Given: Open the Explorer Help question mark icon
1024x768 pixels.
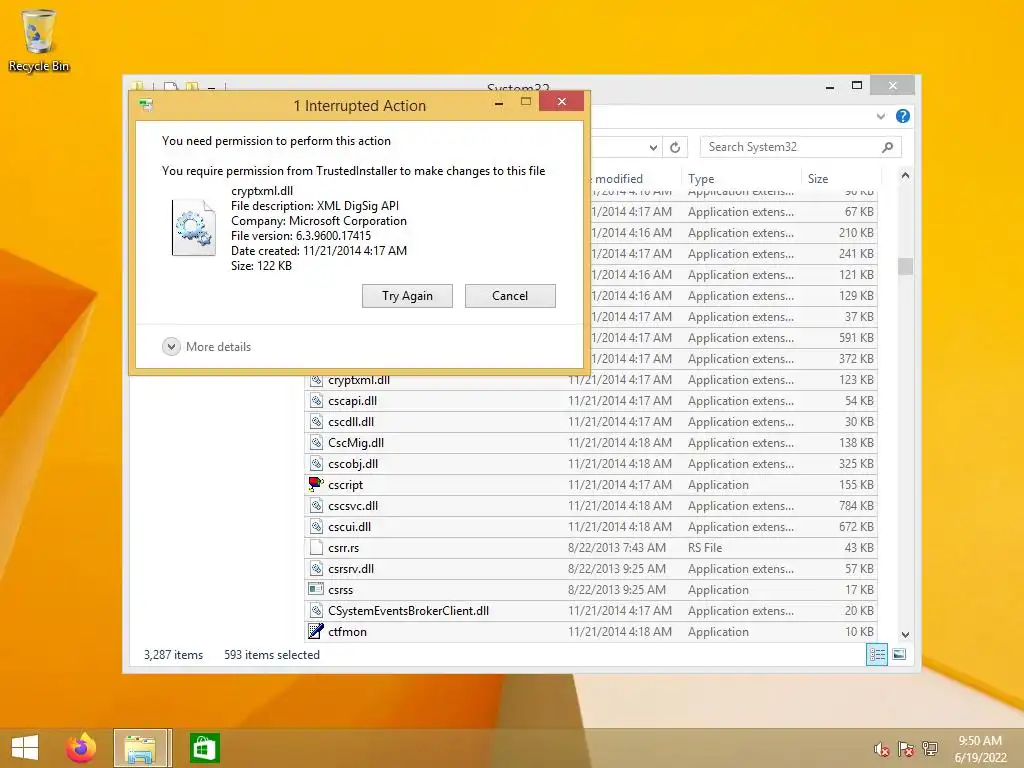Looking at the screenshot, I should pyautogui.click(x=903, y=116).
